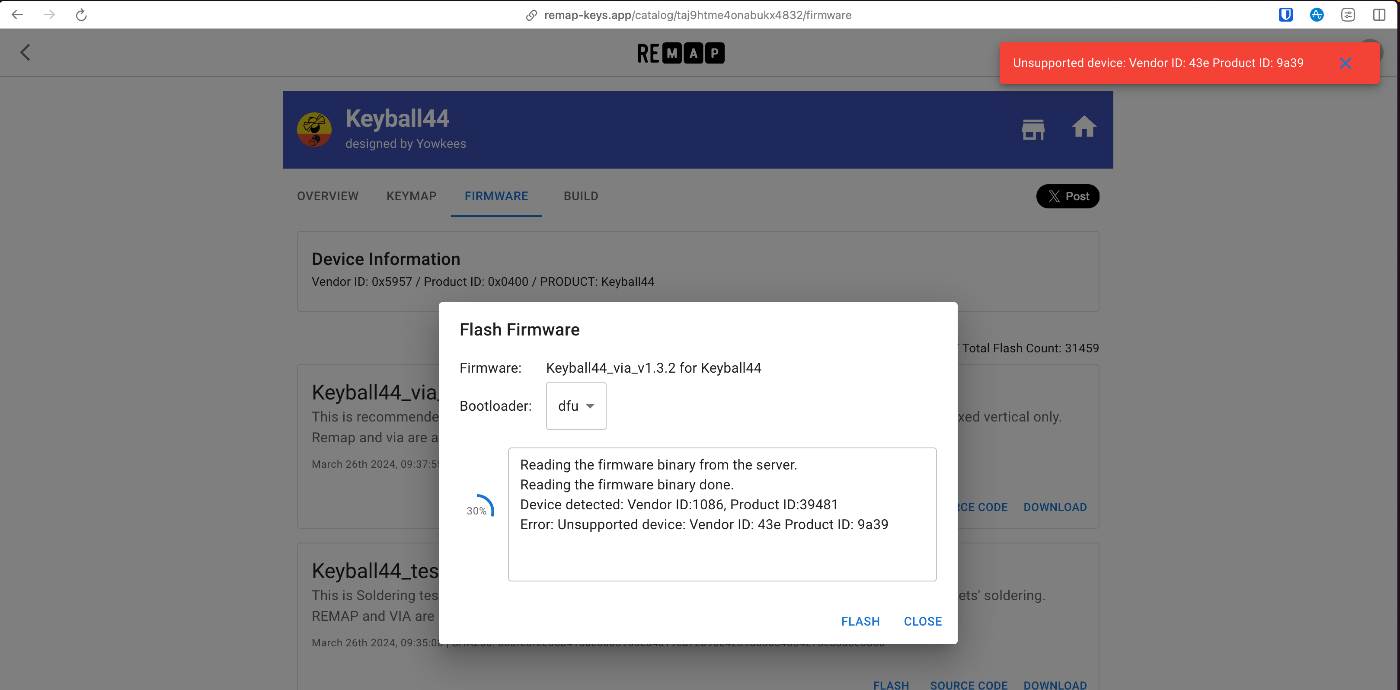This screenshot has width=1400, height=690.
Task: Open the Keyball44 home page icon
Action: pyautogui.click(x=1084, y=127)
